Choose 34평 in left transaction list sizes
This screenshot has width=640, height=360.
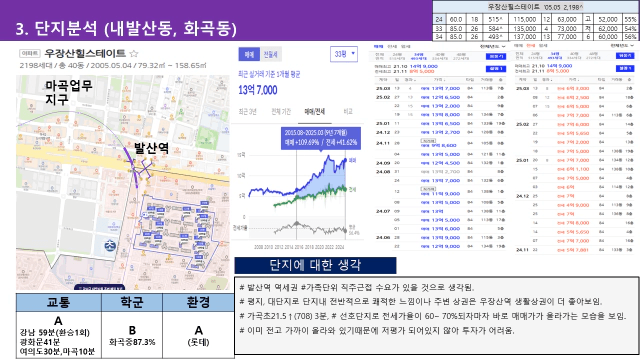(419, 56)
